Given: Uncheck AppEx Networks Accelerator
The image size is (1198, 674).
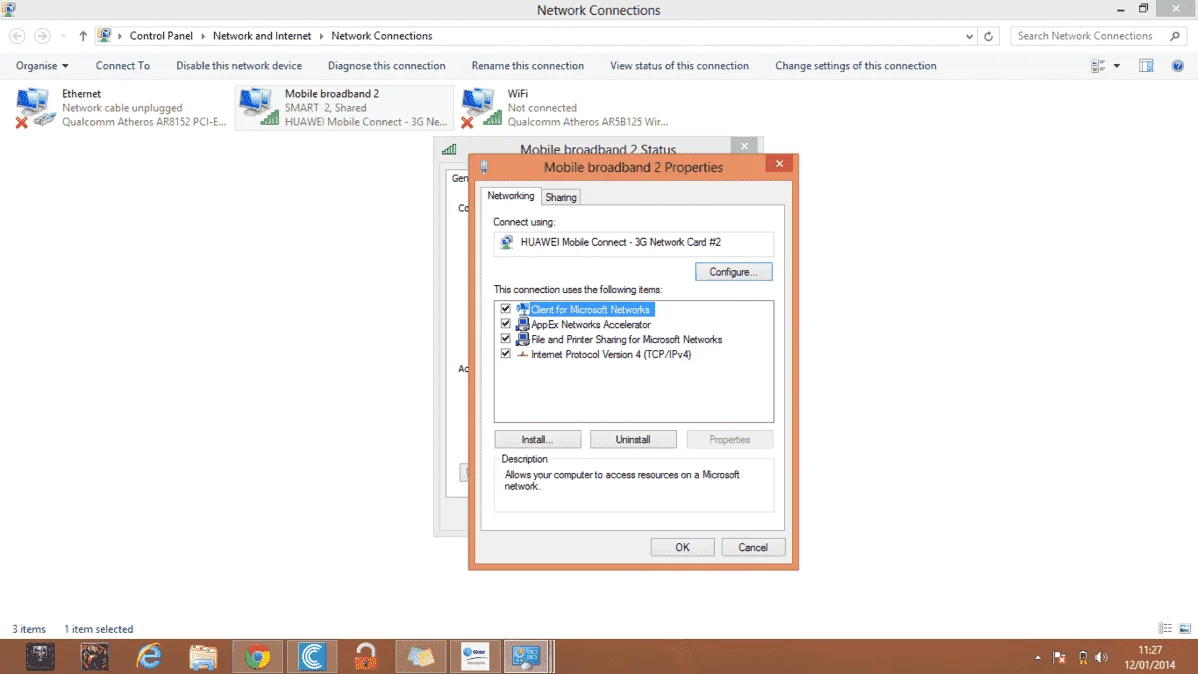Looking at the screenshot, I should (505, 324).
